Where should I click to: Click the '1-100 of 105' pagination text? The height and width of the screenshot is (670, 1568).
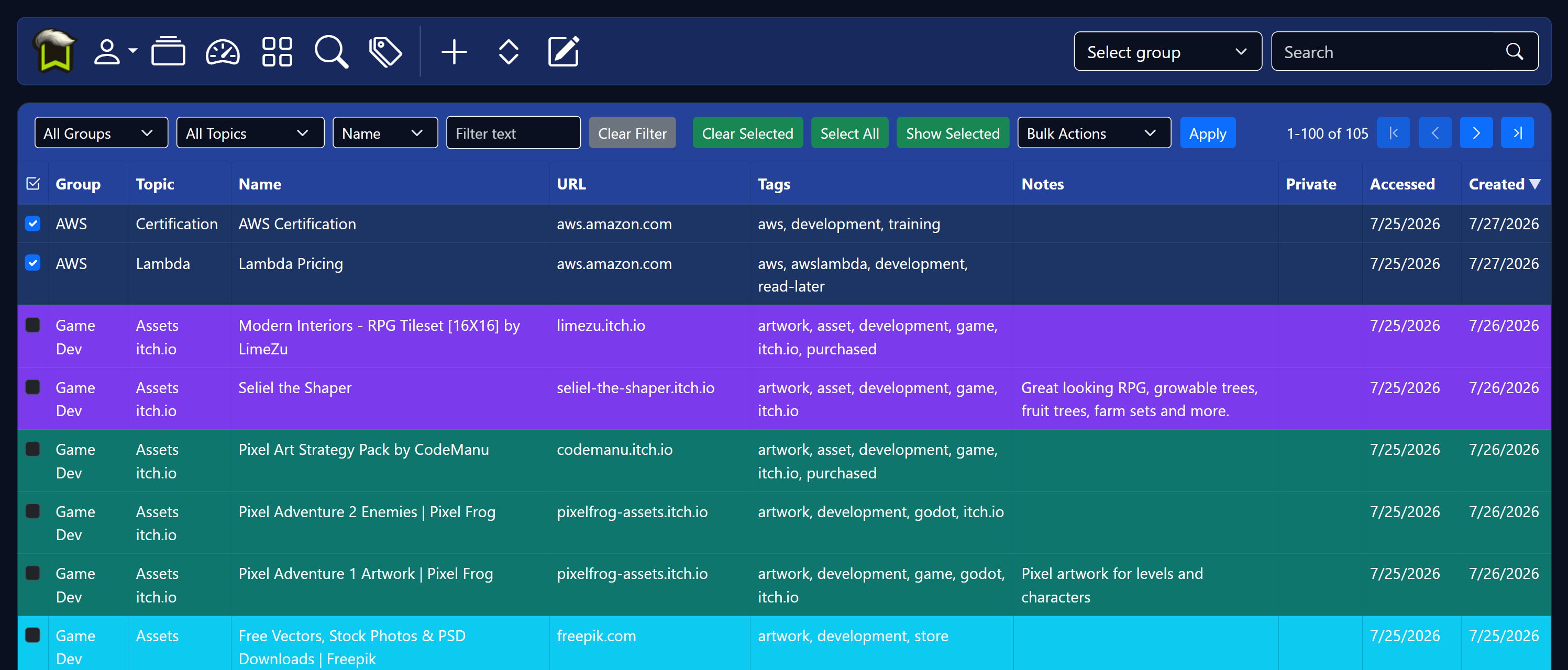pos(1327,132)
